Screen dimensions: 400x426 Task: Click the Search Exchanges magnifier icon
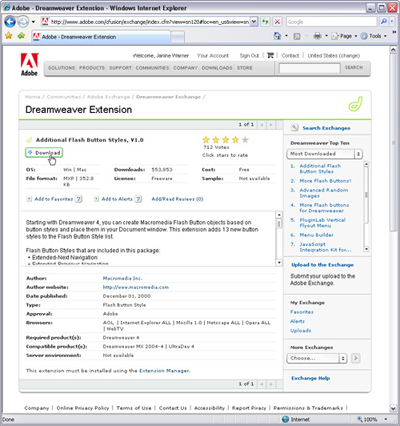pos(294,128)
